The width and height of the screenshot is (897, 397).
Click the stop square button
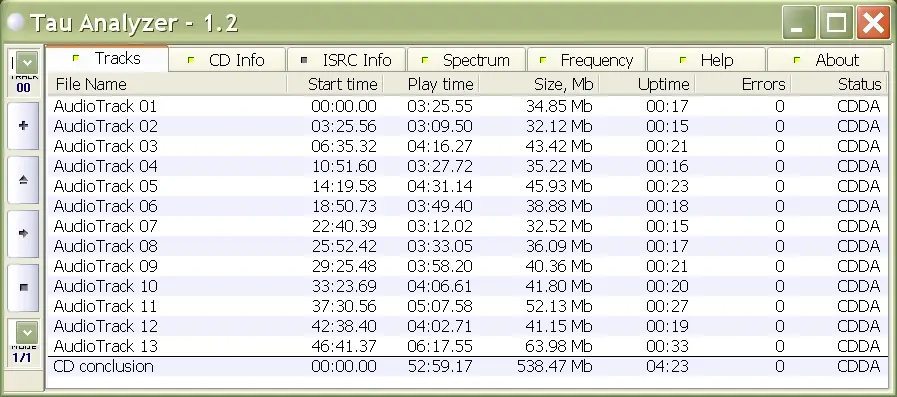tap(23, 287)
